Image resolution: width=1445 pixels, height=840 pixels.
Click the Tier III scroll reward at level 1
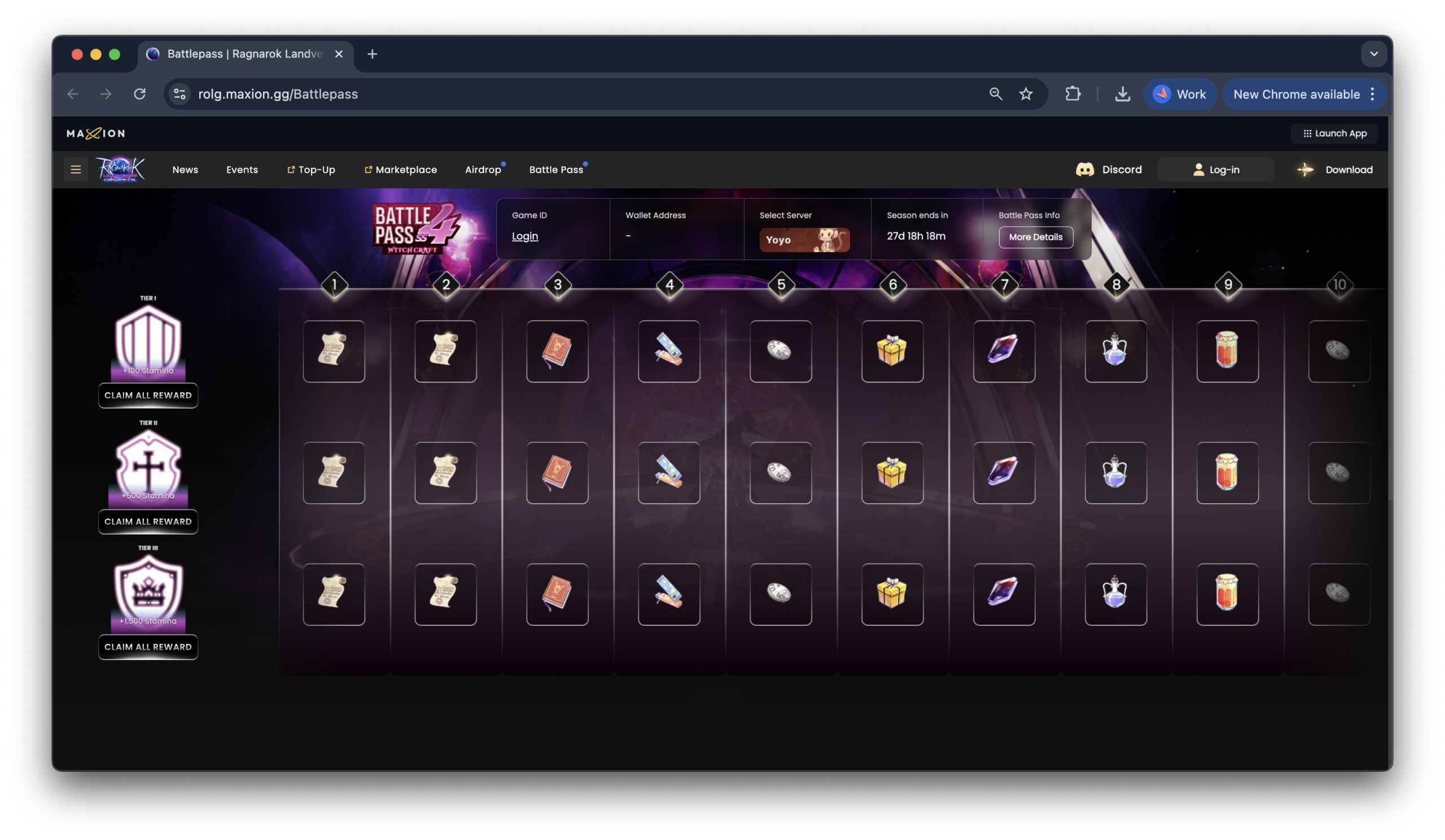pyautogui.click(x=334, y=594)
